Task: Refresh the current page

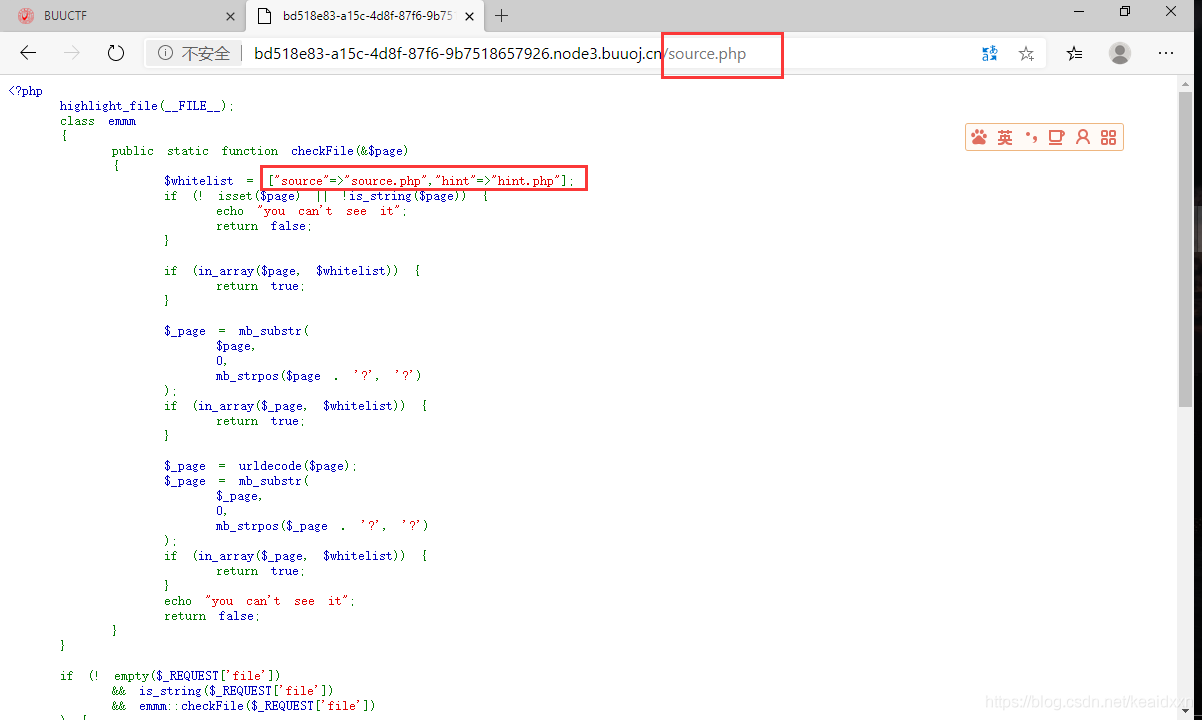Action: [116, 54]
